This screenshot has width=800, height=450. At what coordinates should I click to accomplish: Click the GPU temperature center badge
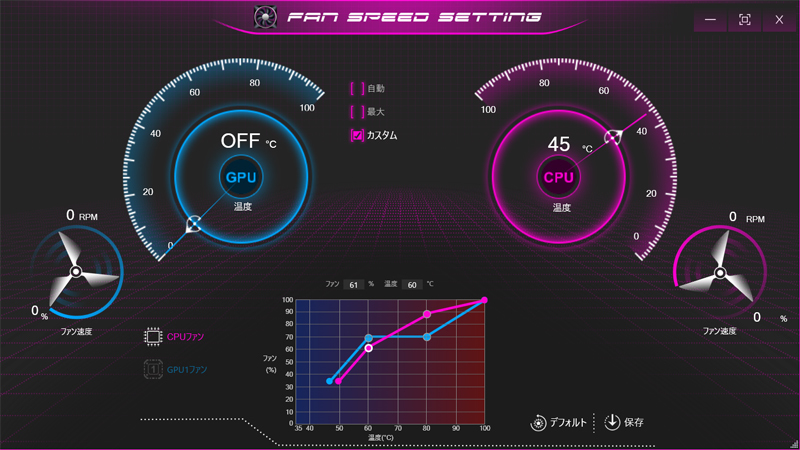click(x=241, y=177)
